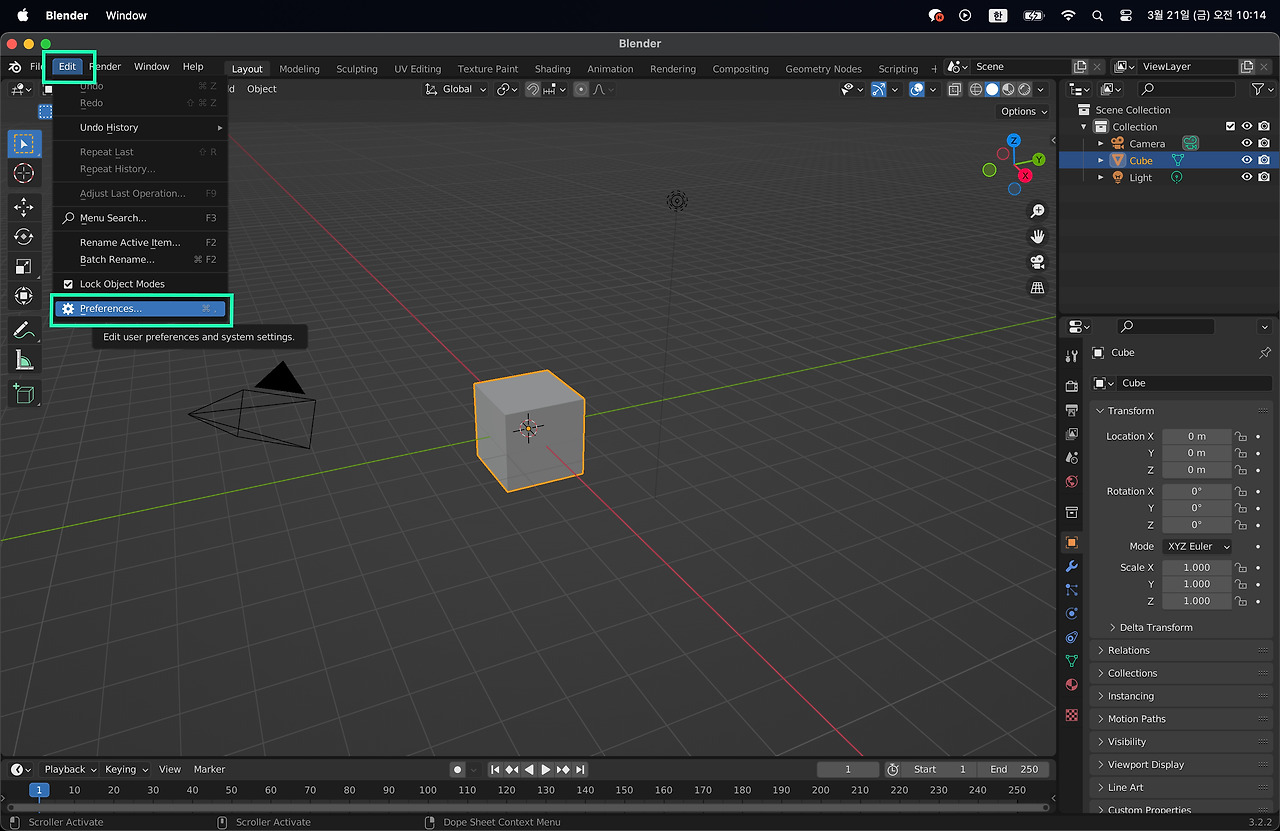This screenshot has width=1280, height=831.
Task: Select the Measure ruler tool
Action: coord(24,359)
